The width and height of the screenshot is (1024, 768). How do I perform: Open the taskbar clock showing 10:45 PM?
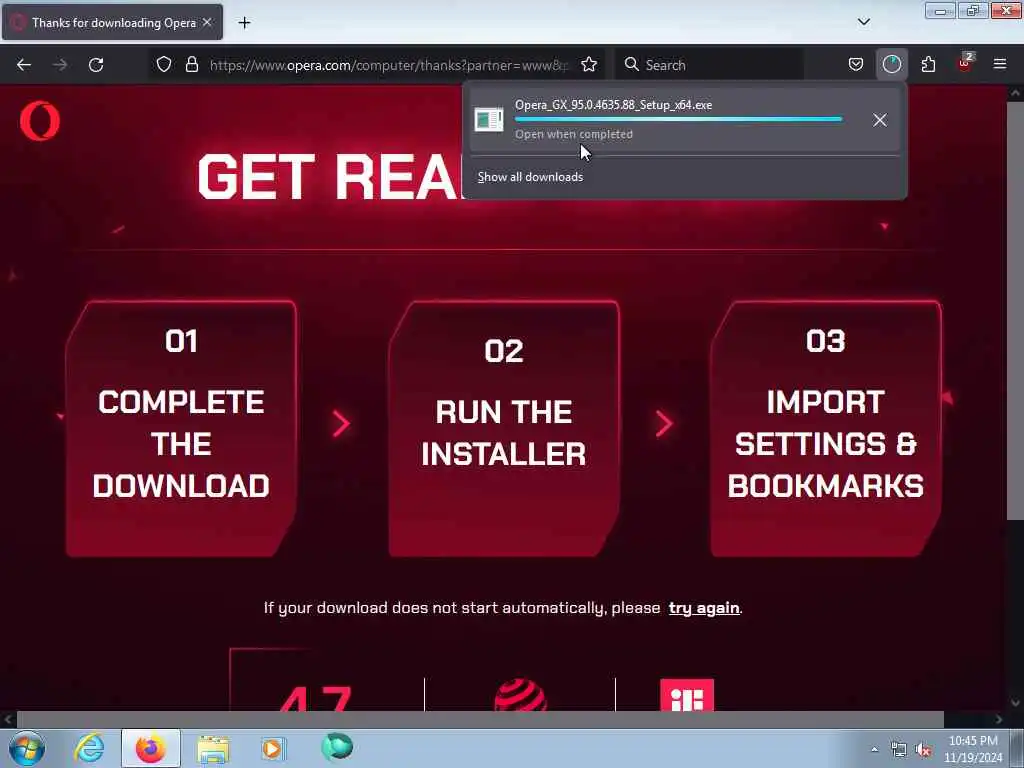point(973,749)
